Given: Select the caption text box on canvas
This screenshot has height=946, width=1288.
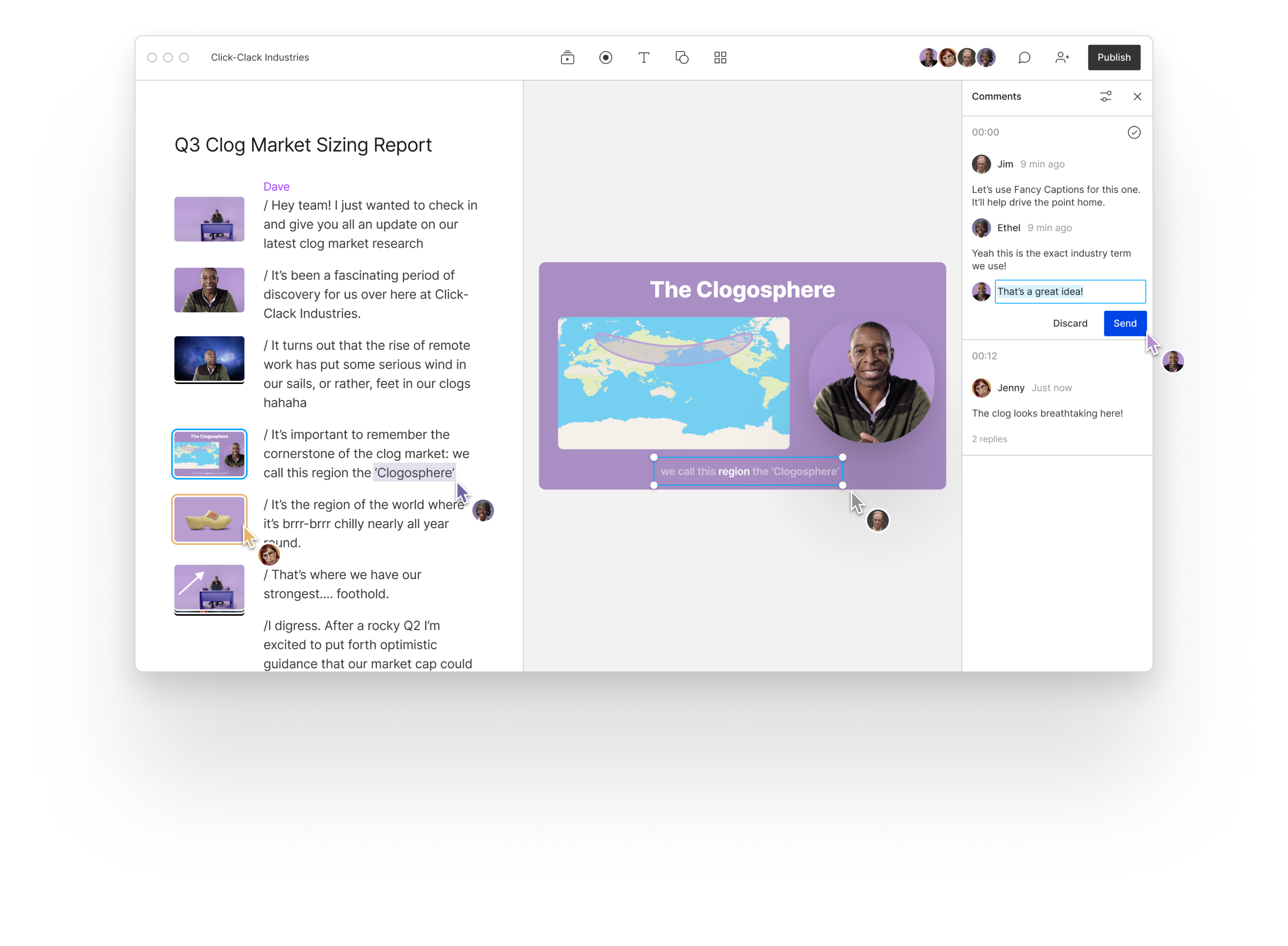Looking at the screenshot, I should [x=748, y=471].
